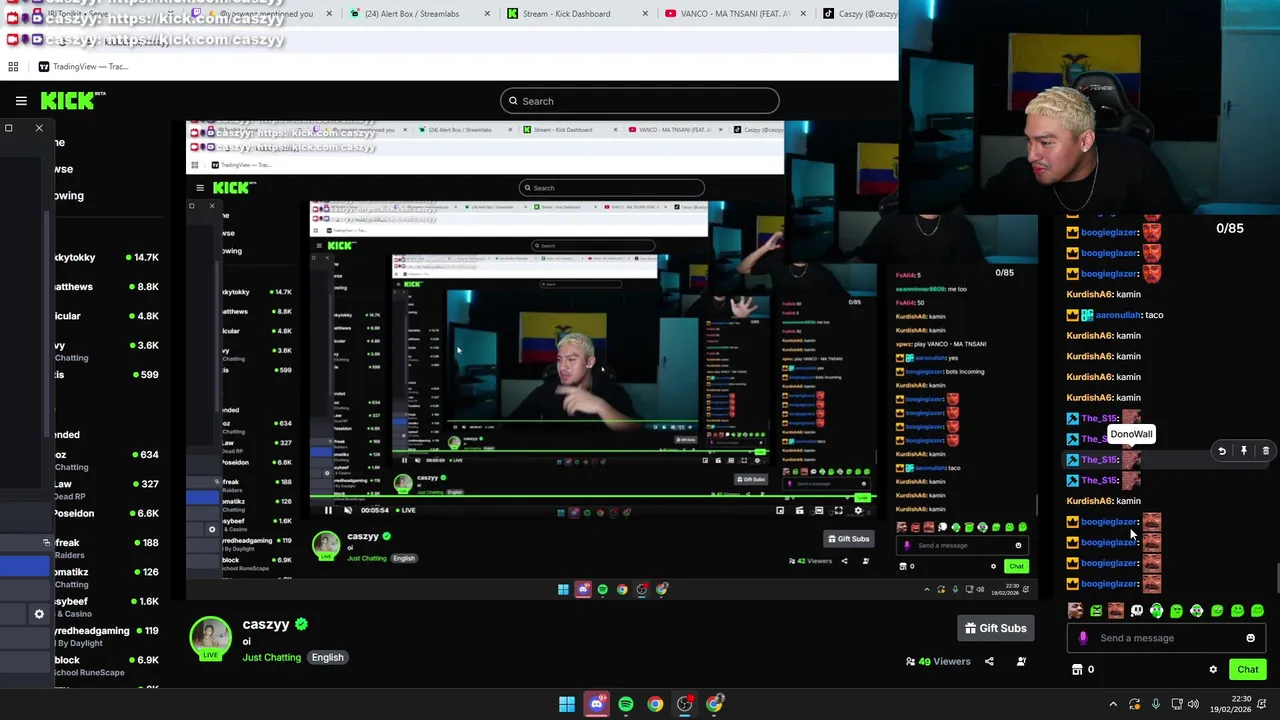Click the English language tag
Screen dimensions: 1280x720
[x=327, y=657]
